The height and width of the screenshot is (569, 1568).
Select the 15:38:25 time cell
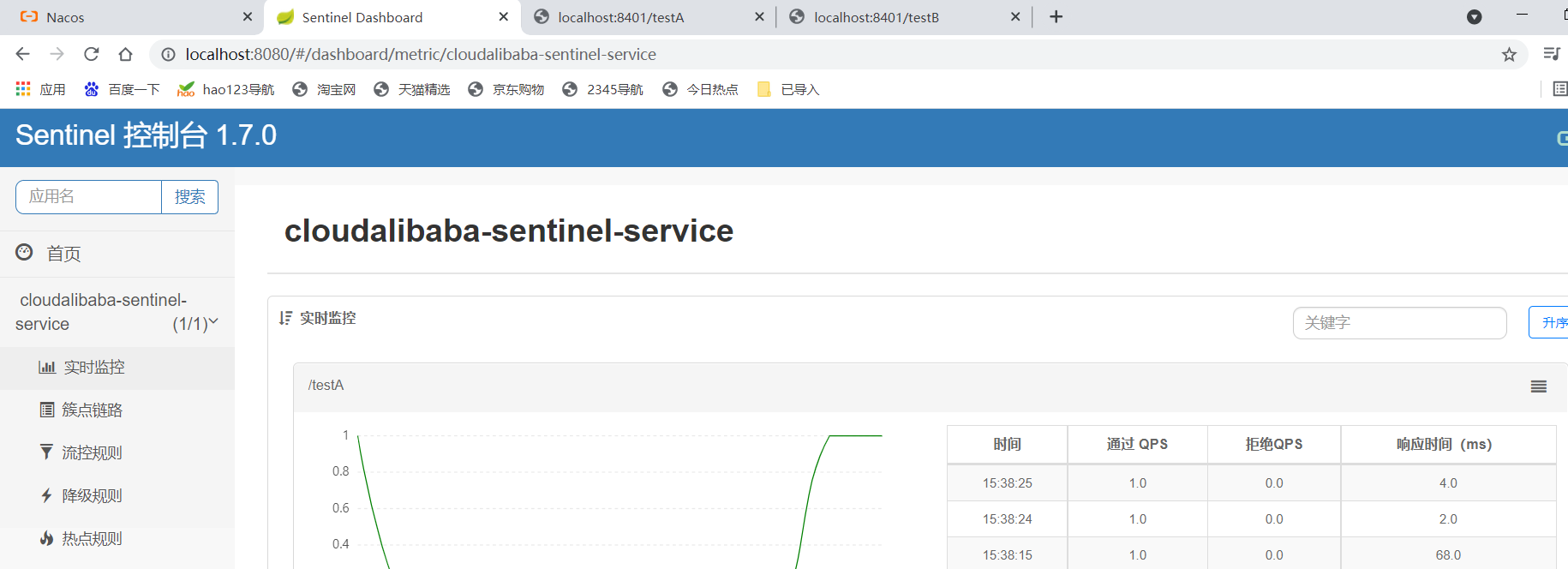click(1008, 483)
